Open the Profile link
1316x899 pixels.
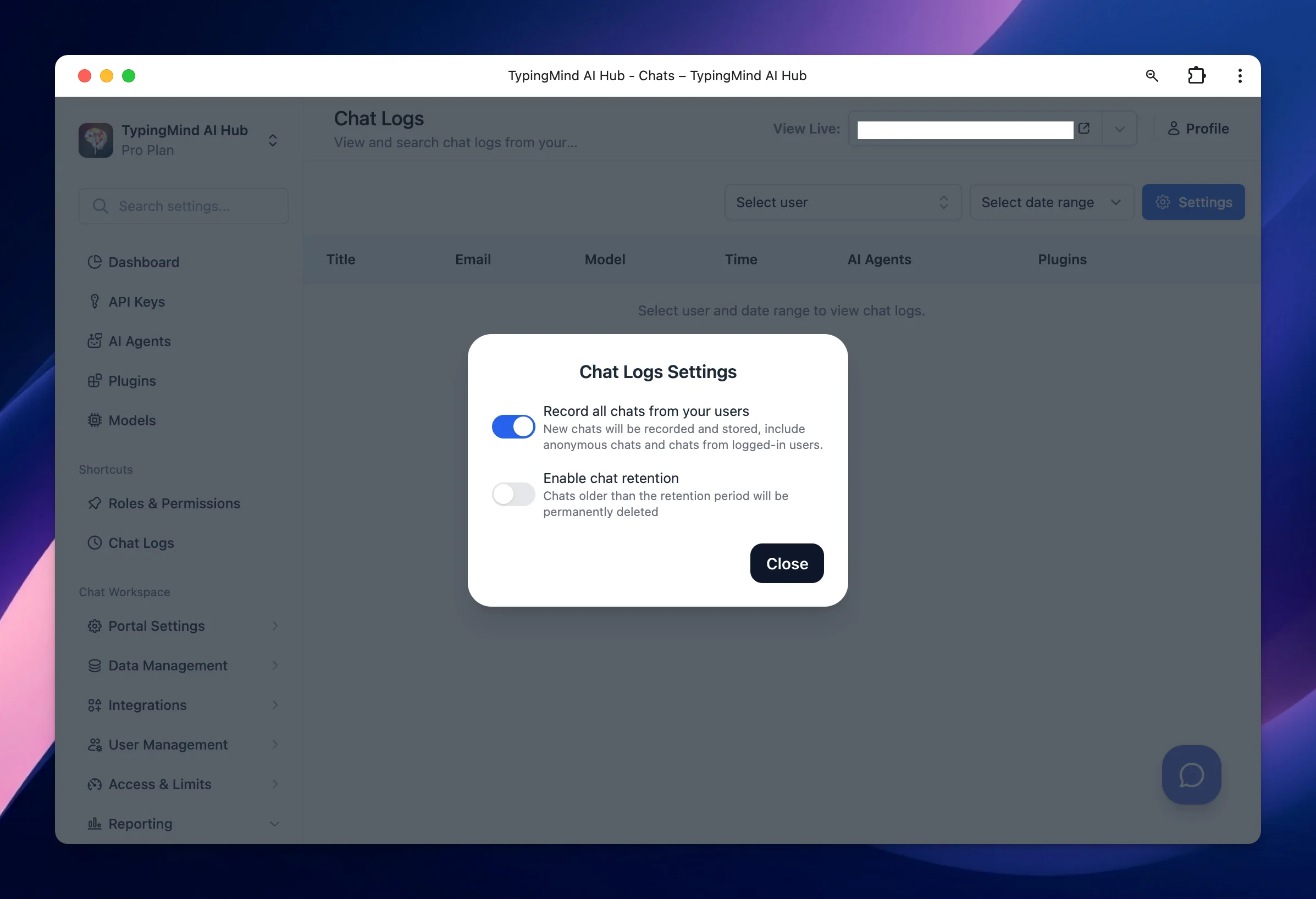coord(1198,129)
